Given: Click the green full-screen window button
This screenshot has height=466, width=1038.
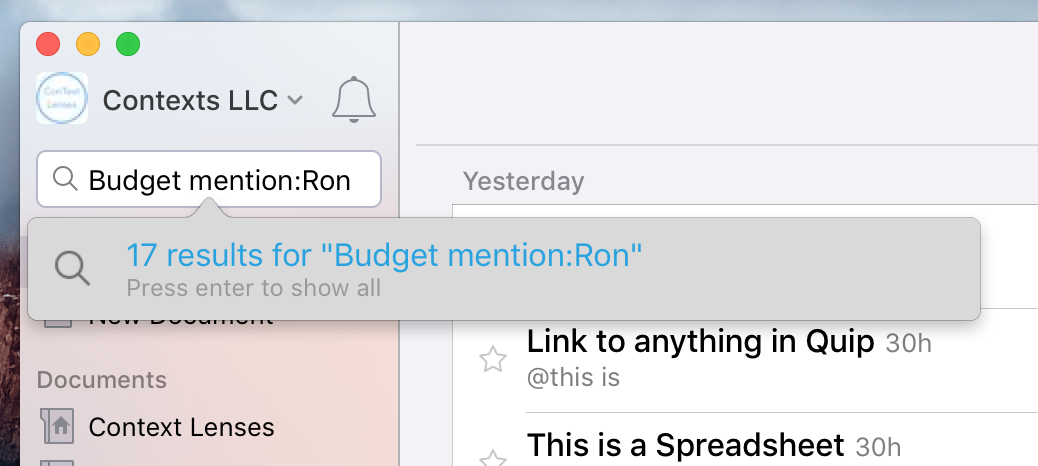Looking at the screenshot, I should (128, 44).
